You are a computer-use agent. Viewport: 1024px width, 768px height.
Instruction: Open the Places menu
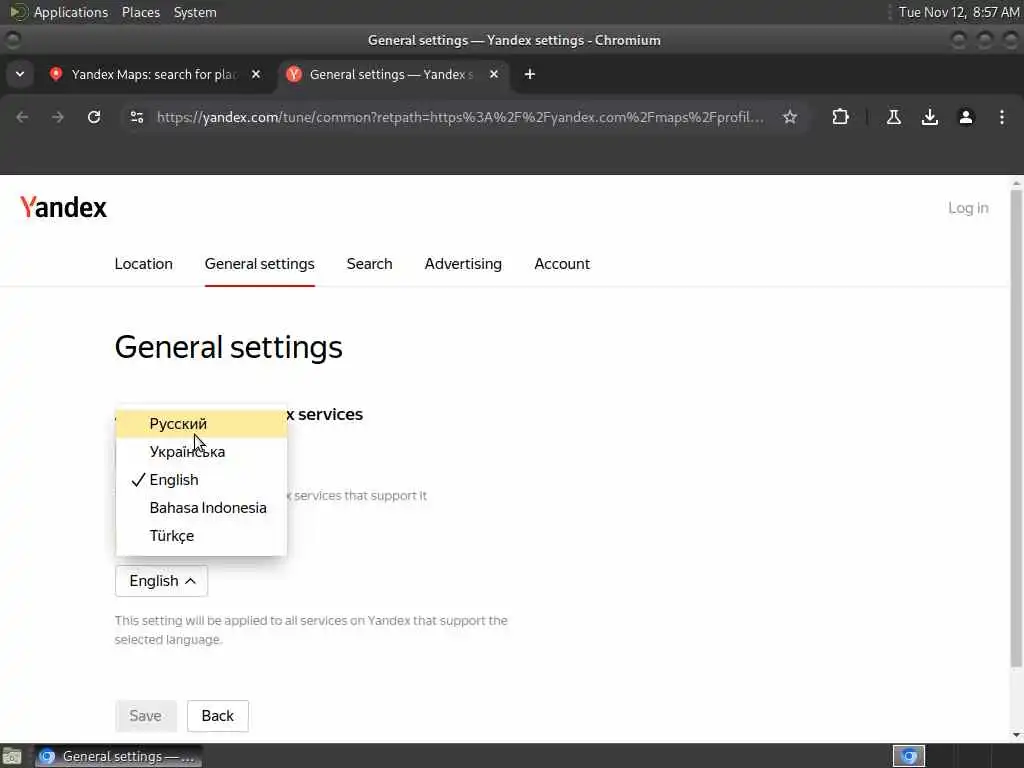point(141,12)
